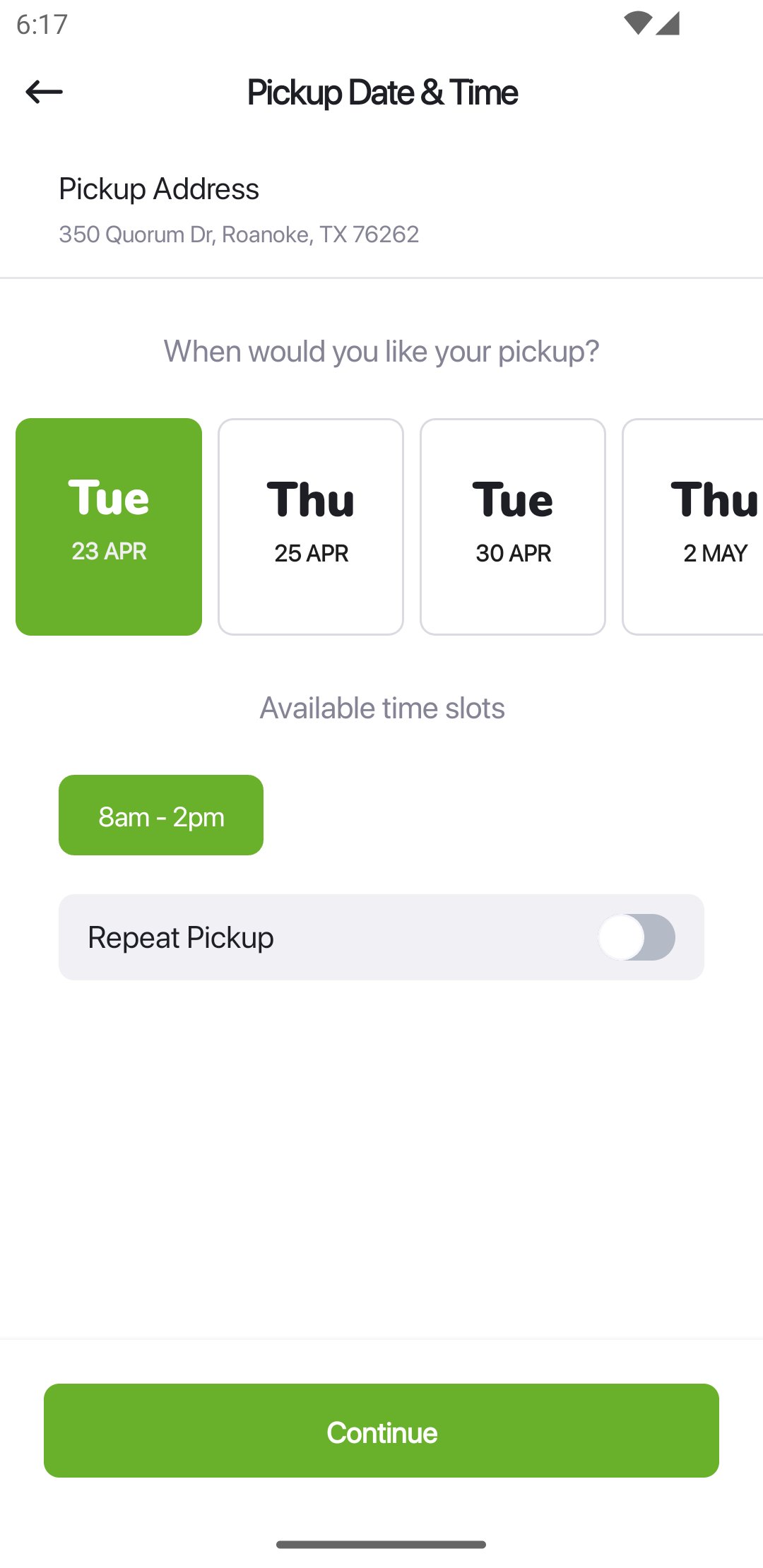Click the 350 Quorum Dr address text
The height and width of the screenshot is (1568, 763).
tap(239, 234)
